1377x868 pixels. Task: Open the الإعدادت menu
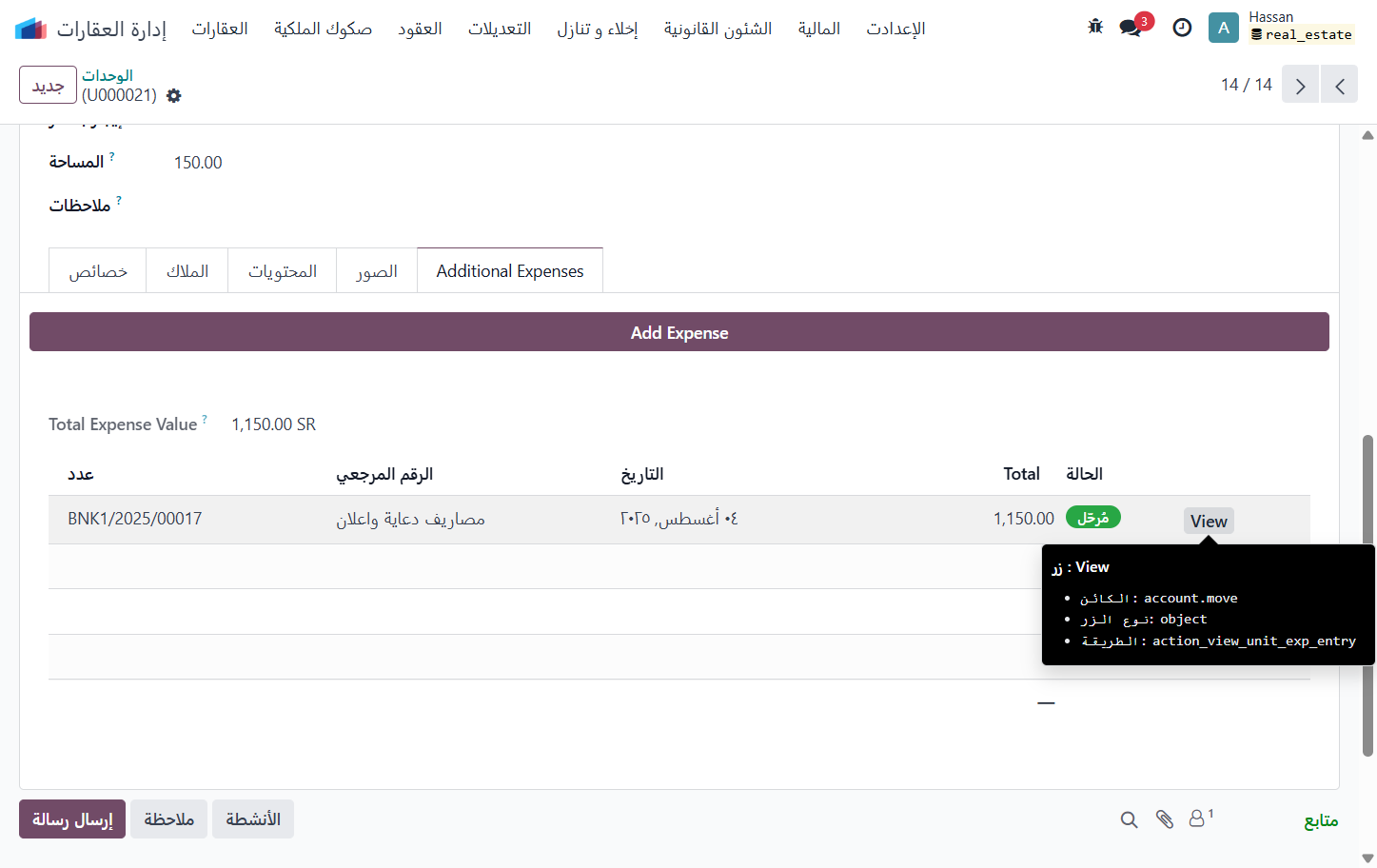point(895,29)
